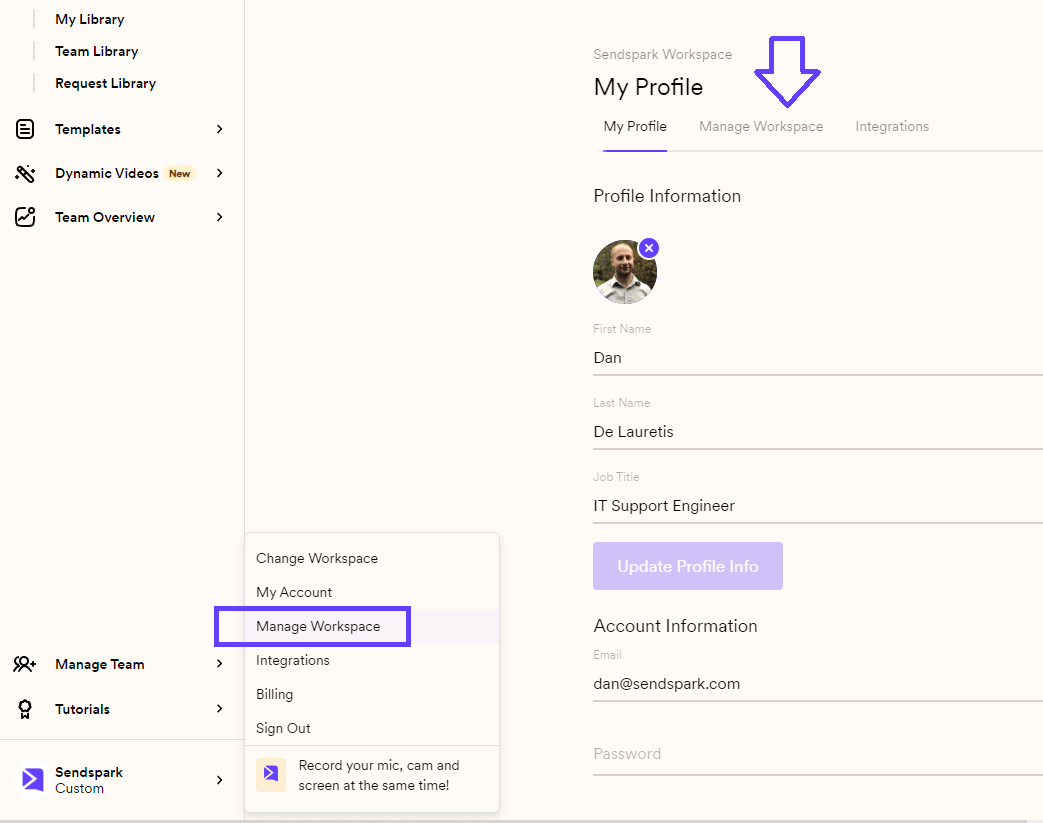Image resolution: width=1043 pixels, height=823 pixels.
Task: Click the profile photo thumbnail
Action: click(x=624, y=272)
